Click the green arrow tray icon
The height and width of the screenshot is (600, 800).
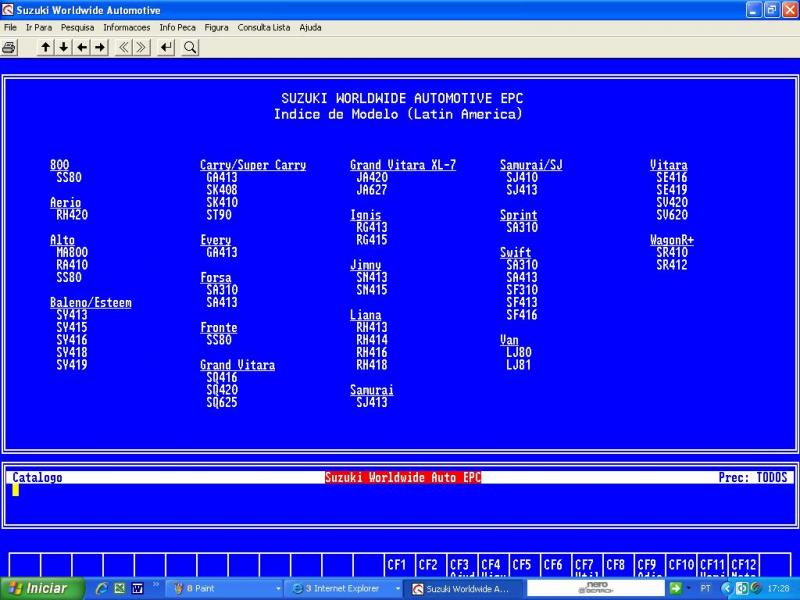(675, 588)
